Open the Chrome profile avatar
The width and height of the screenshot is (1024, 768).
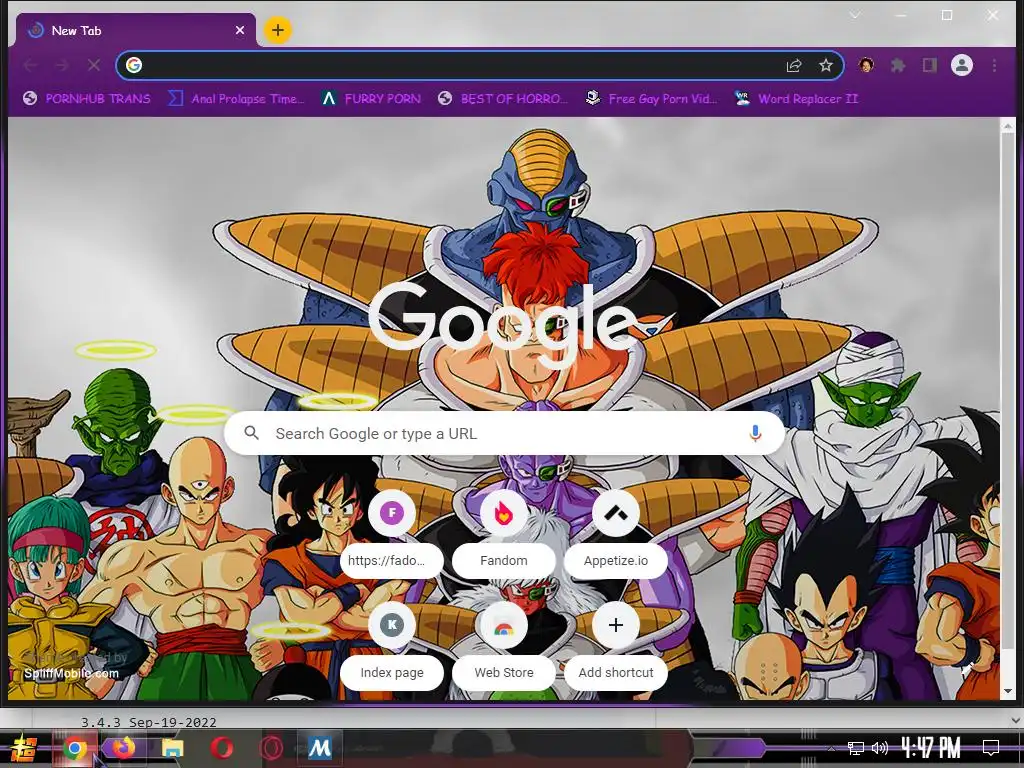coord(962,65)
